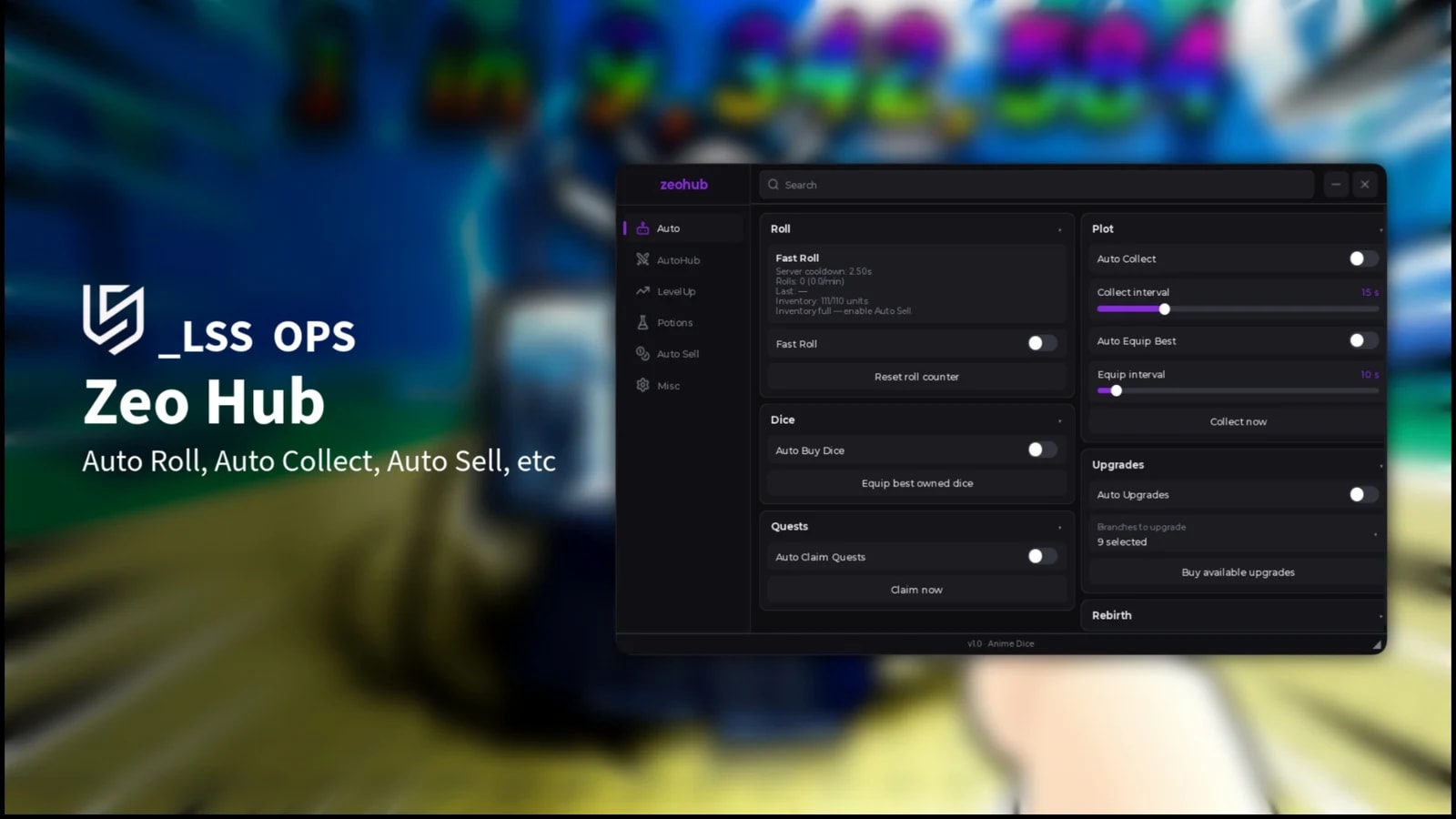Click the zeohub logo title
The width and height of the screenshot is (1456, 819).
tap(683, 184)
